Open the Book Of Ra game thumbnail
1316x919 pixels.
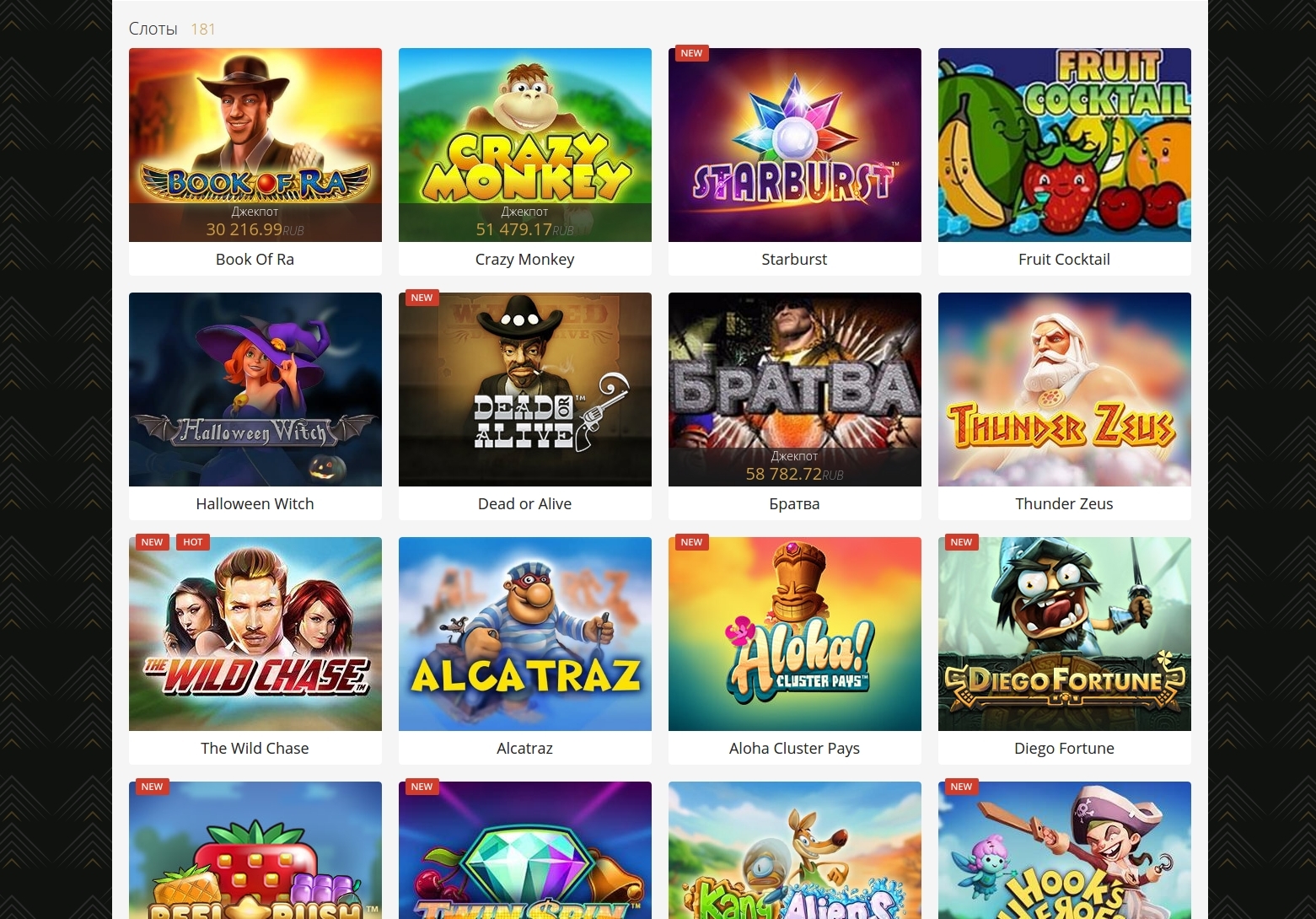tap(255, 145)
